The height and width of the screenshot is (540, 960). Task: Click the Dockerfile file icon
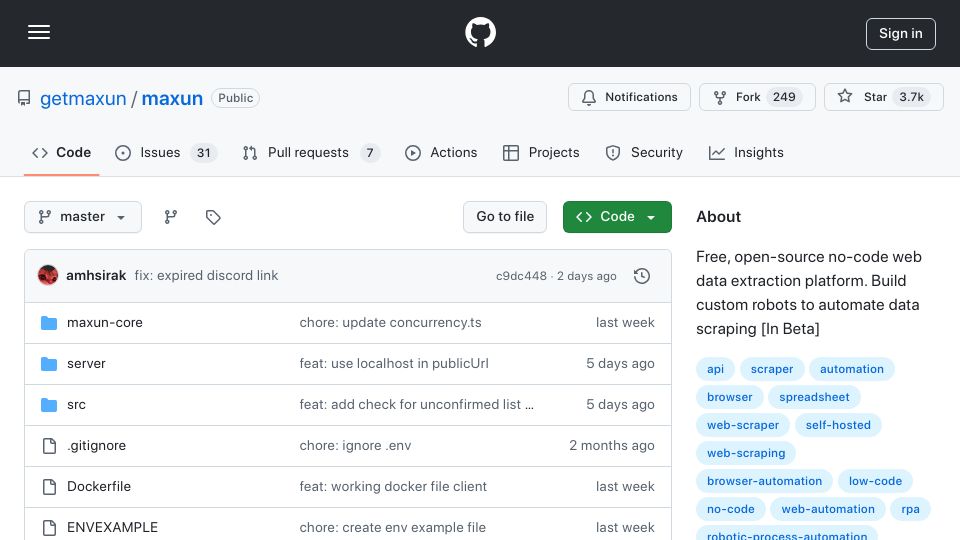pyautogui.click(x=50, y=487)
